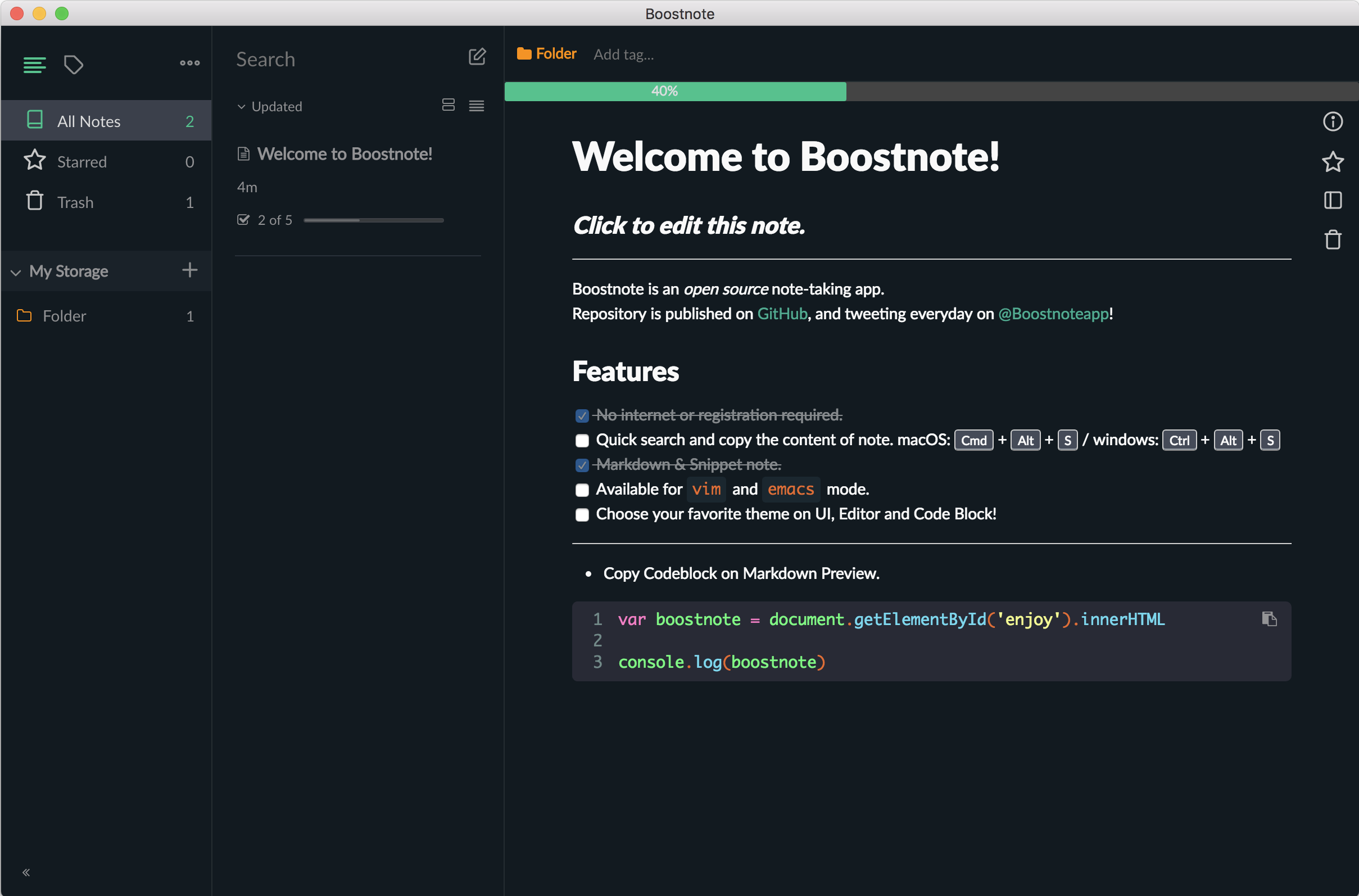Collapse the Updated sort section
The width and height of the screenshot is (1359, 896).
pos(242,106)
